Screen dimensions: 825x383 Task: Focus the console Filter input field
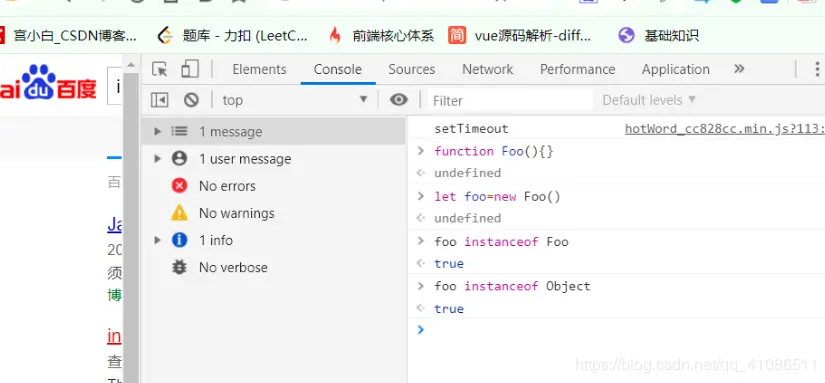pyautogui.click(x=510, y=100)
